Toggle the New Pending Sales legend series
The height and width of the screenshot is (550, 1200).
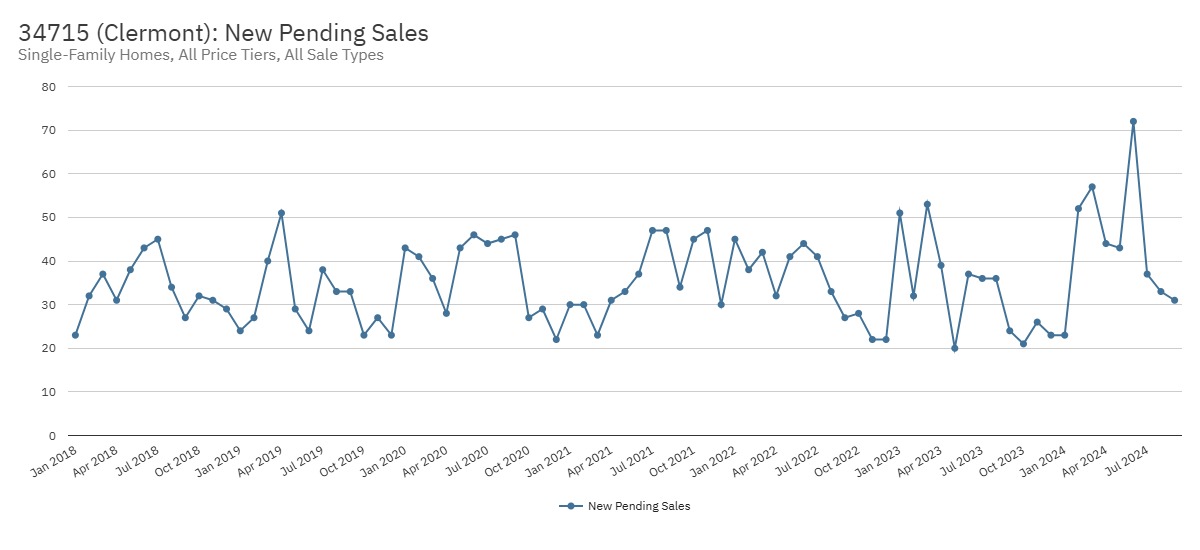click(639, 506)
